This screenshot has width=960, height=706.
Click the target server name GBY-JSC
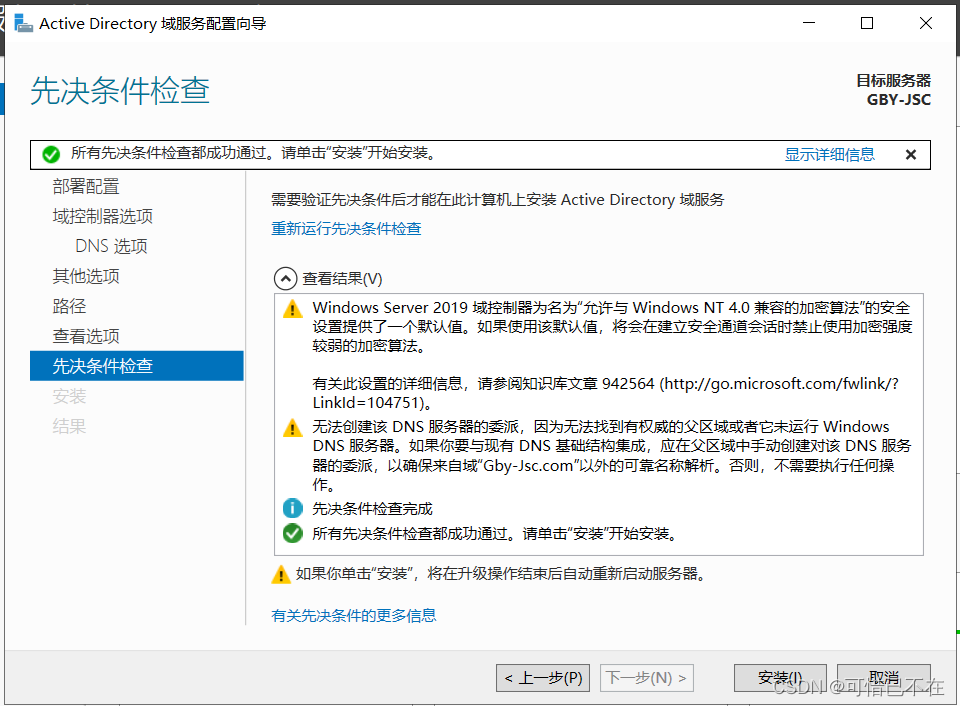[898, 100]
